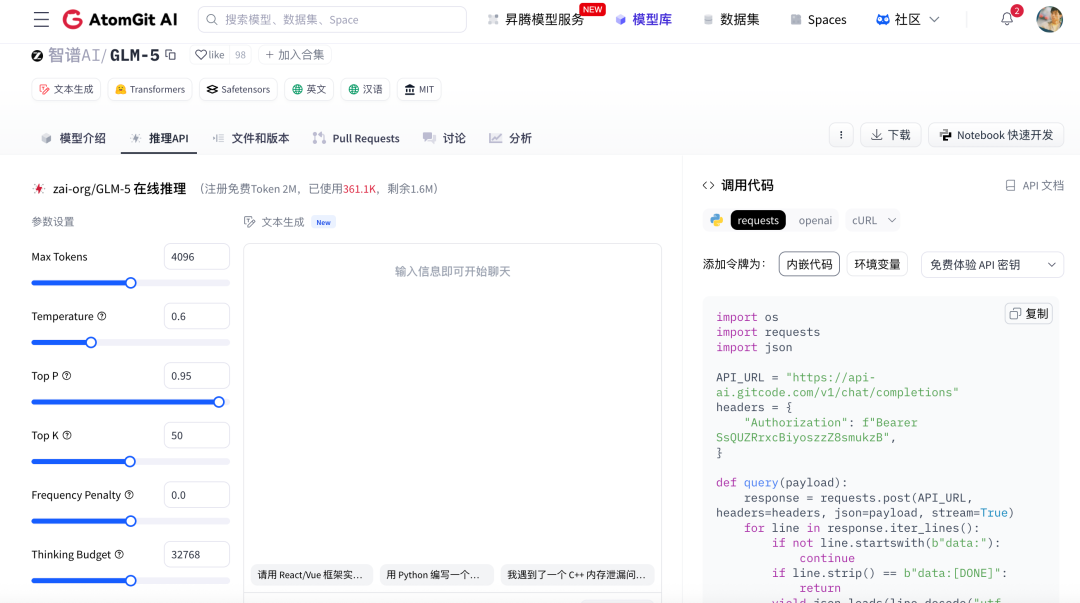Launch Notebook 快速开发

point(996,135)
